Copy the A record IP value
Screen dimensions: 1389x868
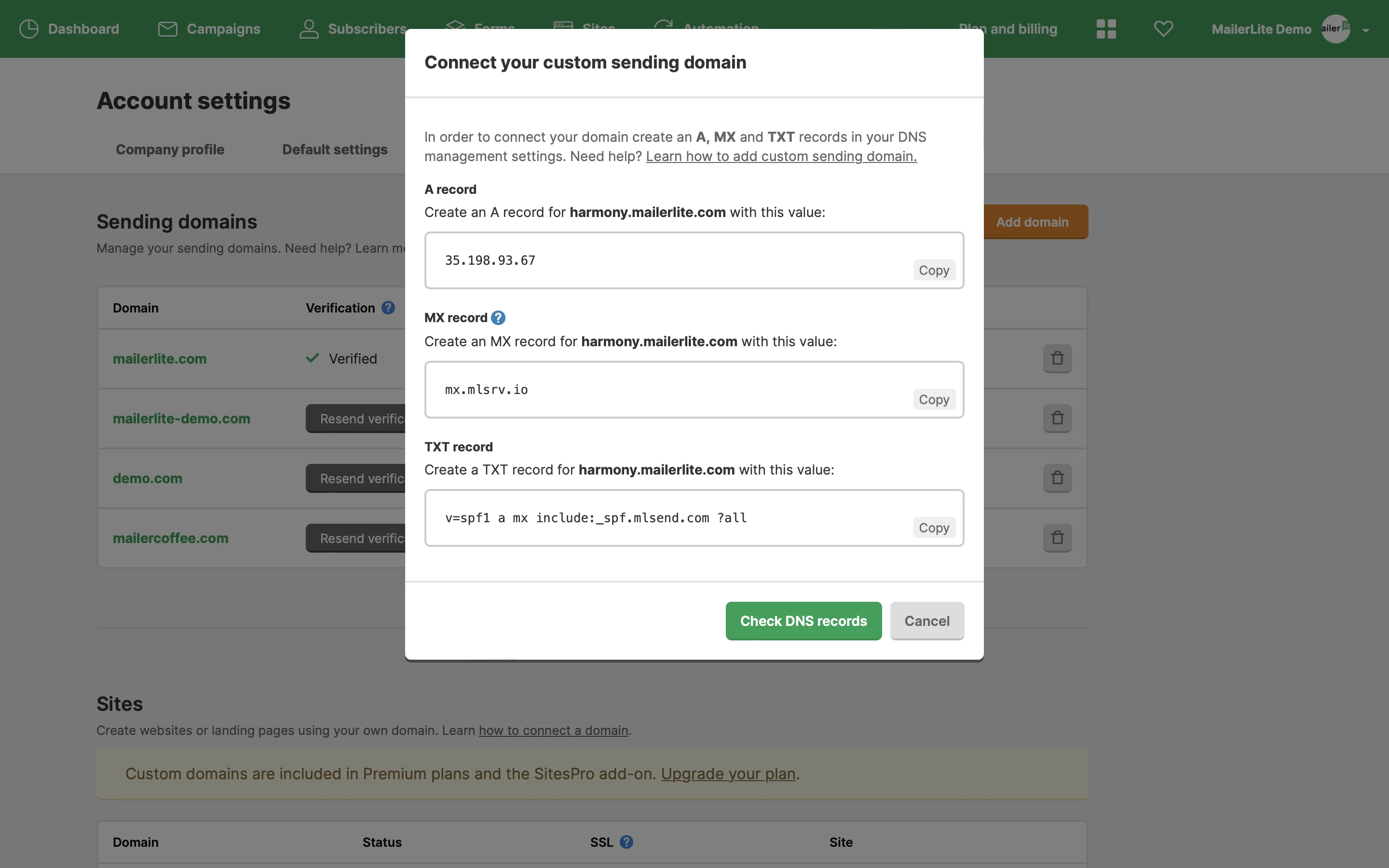coord(933,271)
